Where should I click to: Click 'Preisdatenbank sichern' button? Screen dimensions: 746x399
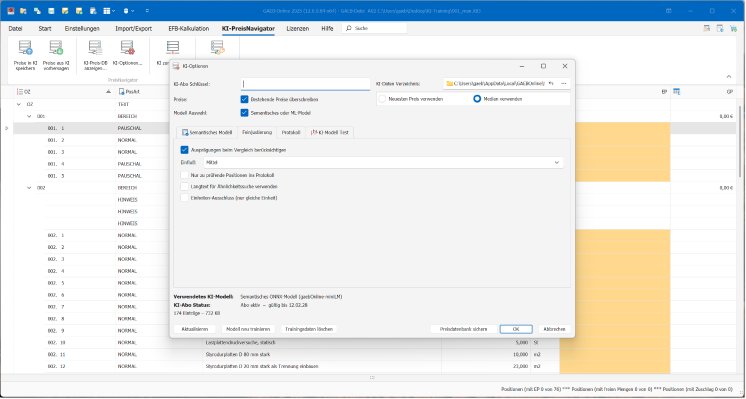point(463,329)
